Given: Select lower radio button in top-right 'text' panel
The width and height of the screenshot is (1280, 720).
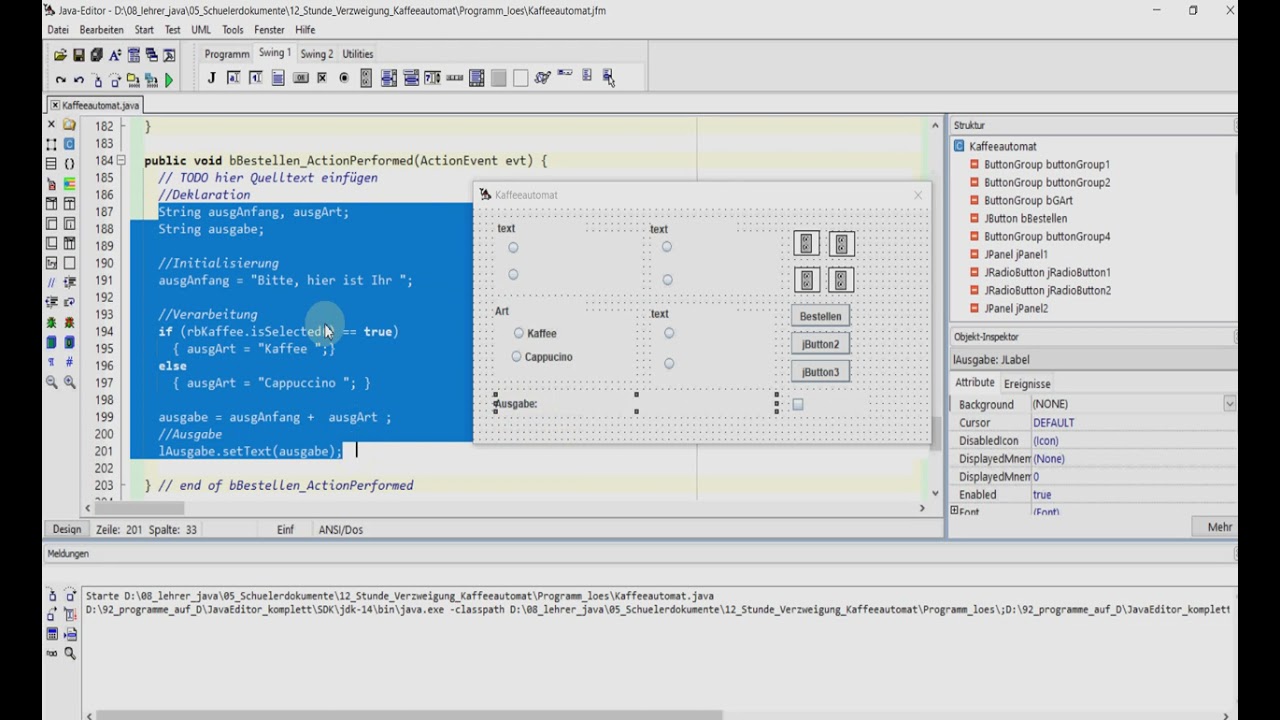Looking at the screenshot, I should pyautogui.click(x=667, y=280).
